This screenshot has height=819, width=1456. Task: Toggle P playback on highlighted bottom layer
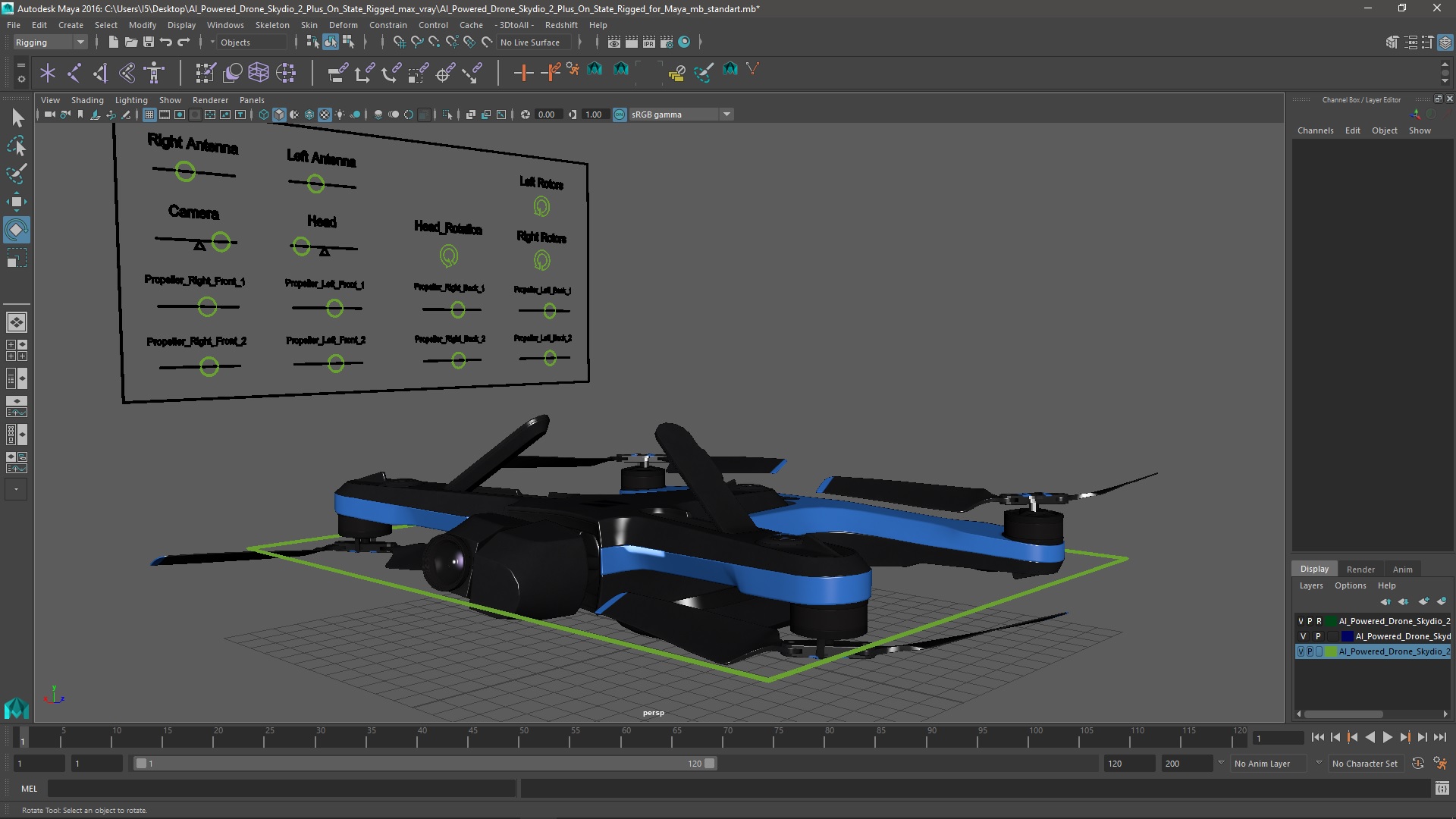1310,651
